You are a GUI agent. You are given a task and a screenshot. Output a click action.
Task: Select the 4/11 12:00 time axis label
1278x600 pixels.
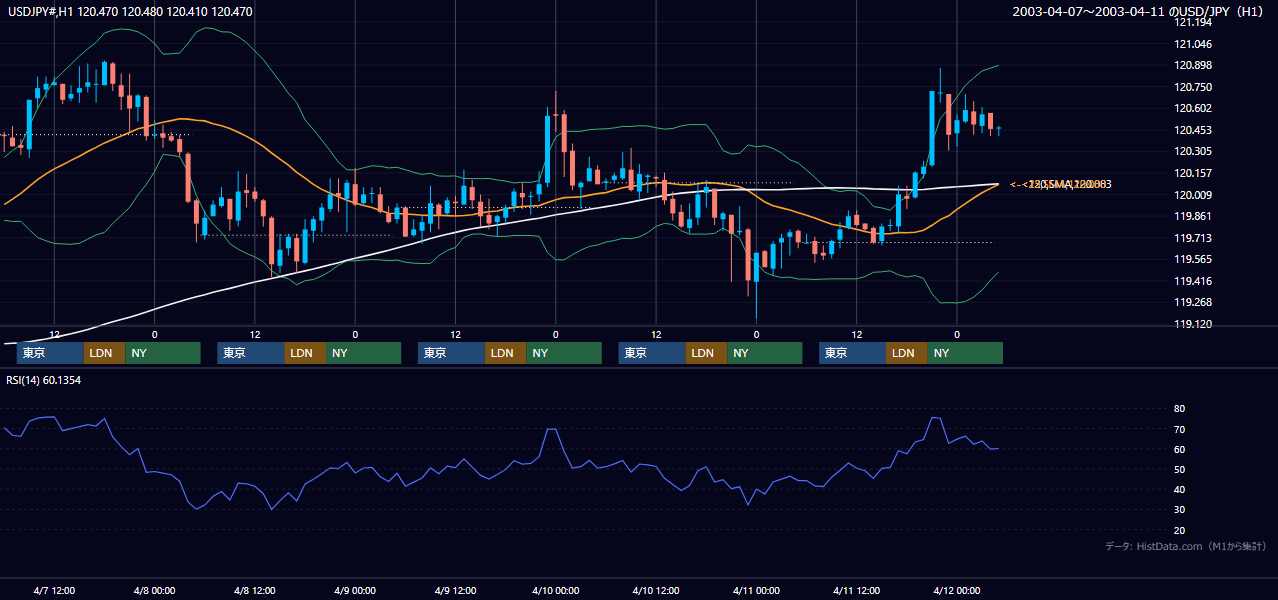click(x=856, y=590)
